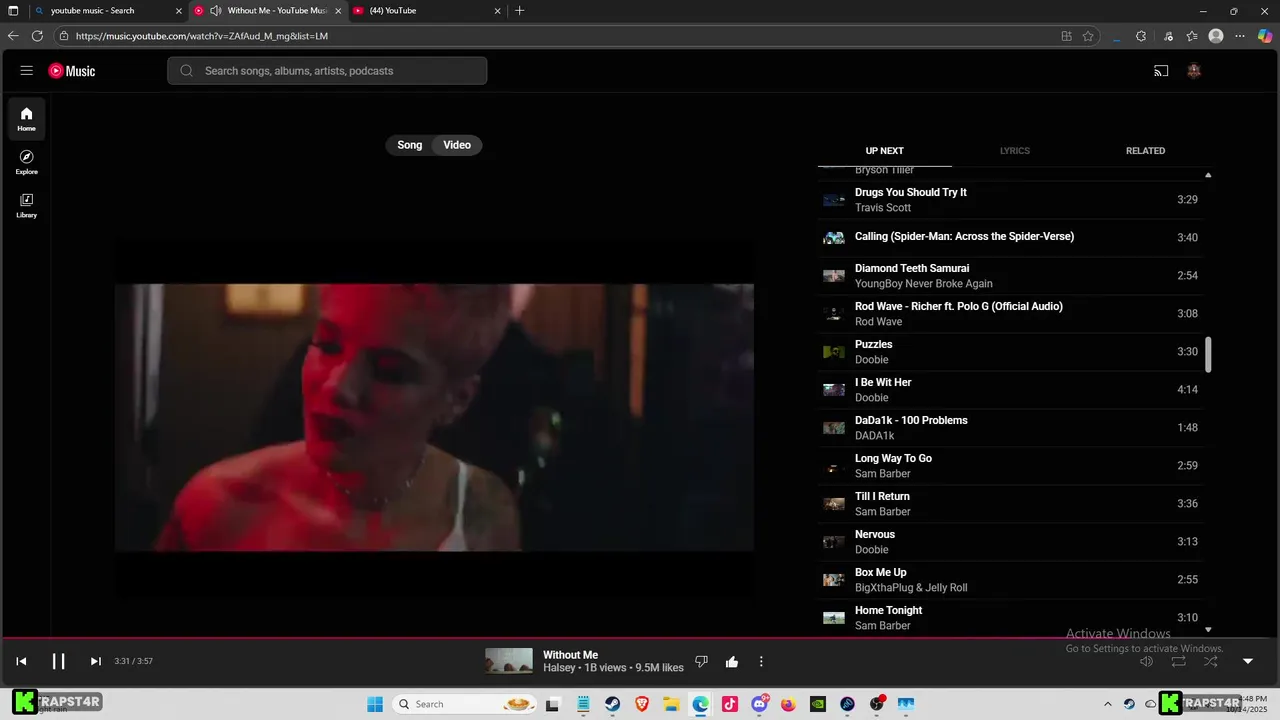Collapse the player page with the down arrow
1280x720 pixels.
click(x=1248, y=661)
